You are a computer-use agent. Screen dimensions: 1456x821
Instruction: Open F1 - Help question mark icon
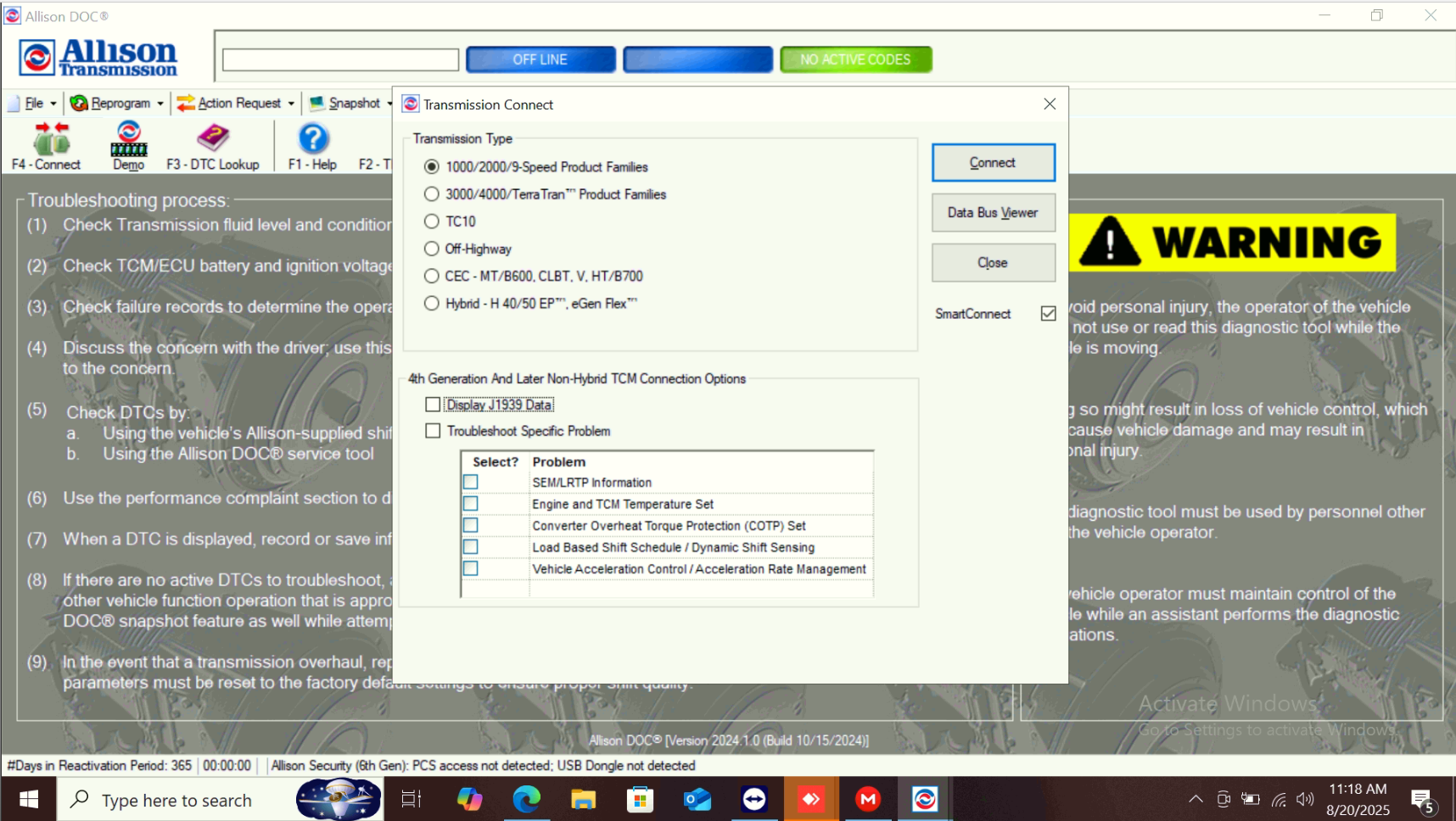[x=313, y=138]
